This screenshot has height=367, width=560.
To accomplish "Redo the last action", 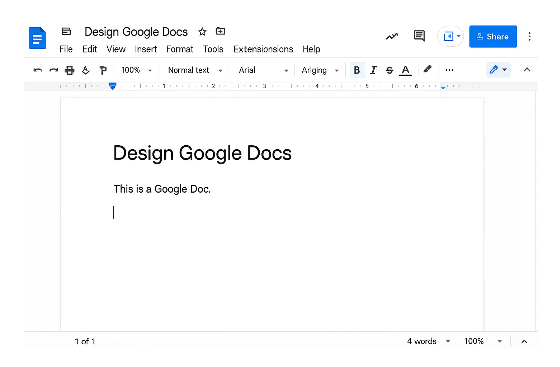I will 54,70.
